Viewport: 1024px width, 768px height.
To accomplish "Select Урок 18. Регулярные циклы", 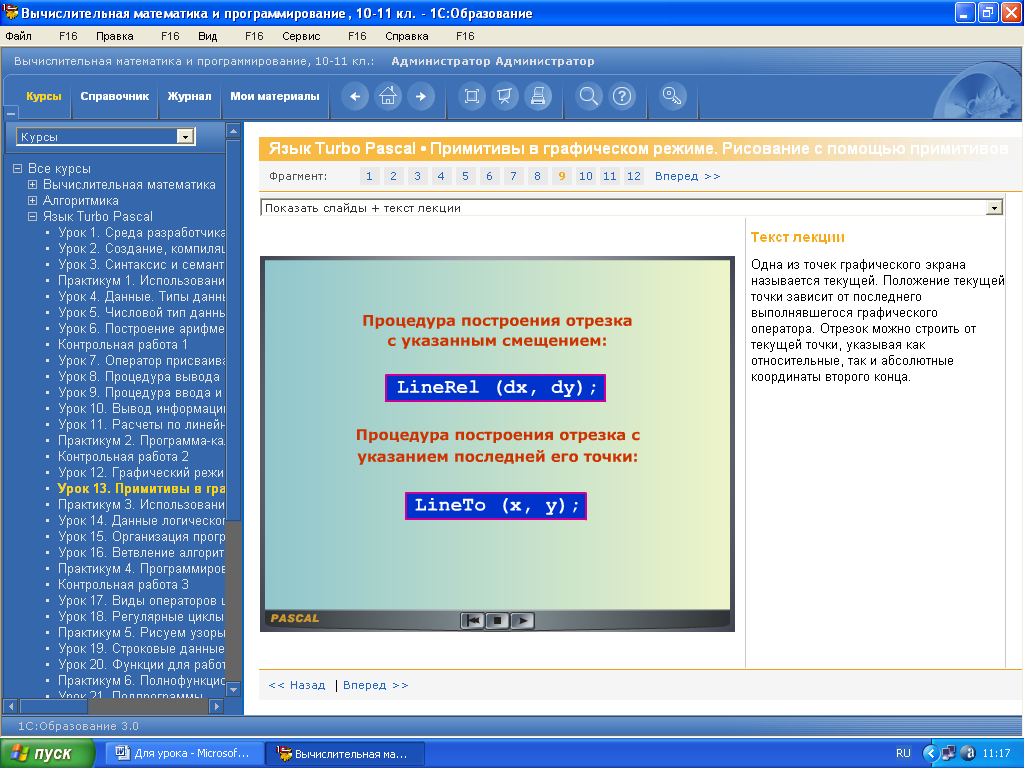I will pos(141,616).
